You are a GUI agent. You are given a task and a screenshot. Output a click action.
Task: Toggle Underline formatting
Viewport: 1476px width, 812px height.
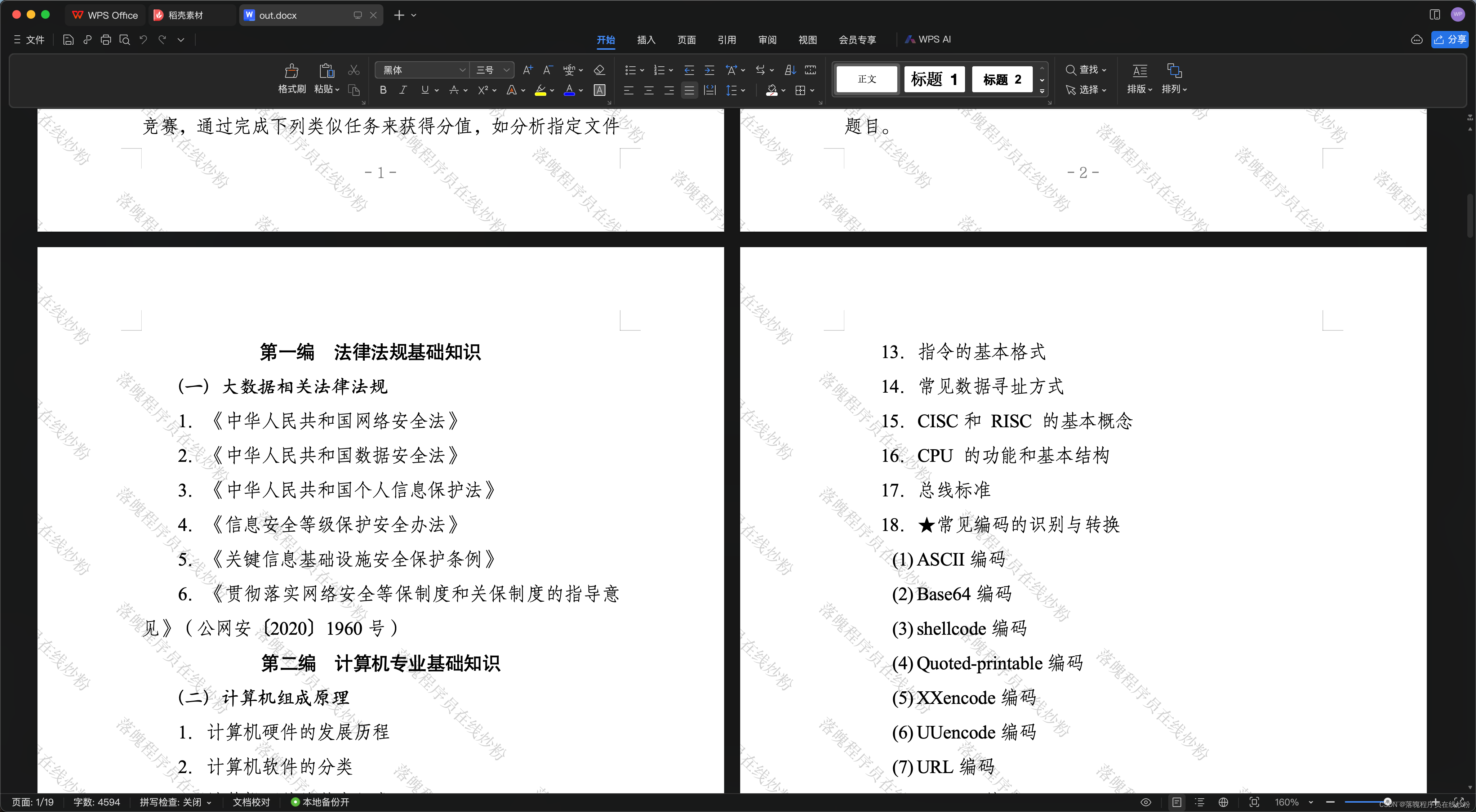424,90
